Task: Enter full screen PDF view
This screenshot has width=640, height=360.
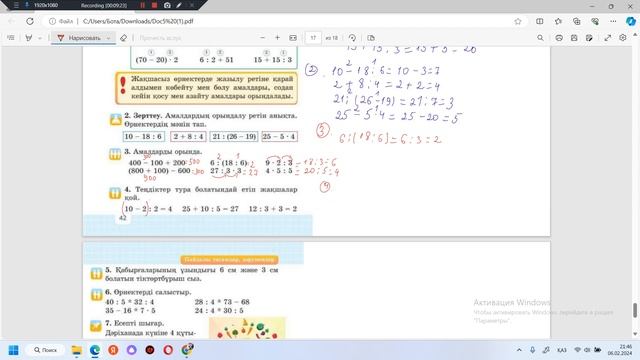Action: tap(608, 38)
